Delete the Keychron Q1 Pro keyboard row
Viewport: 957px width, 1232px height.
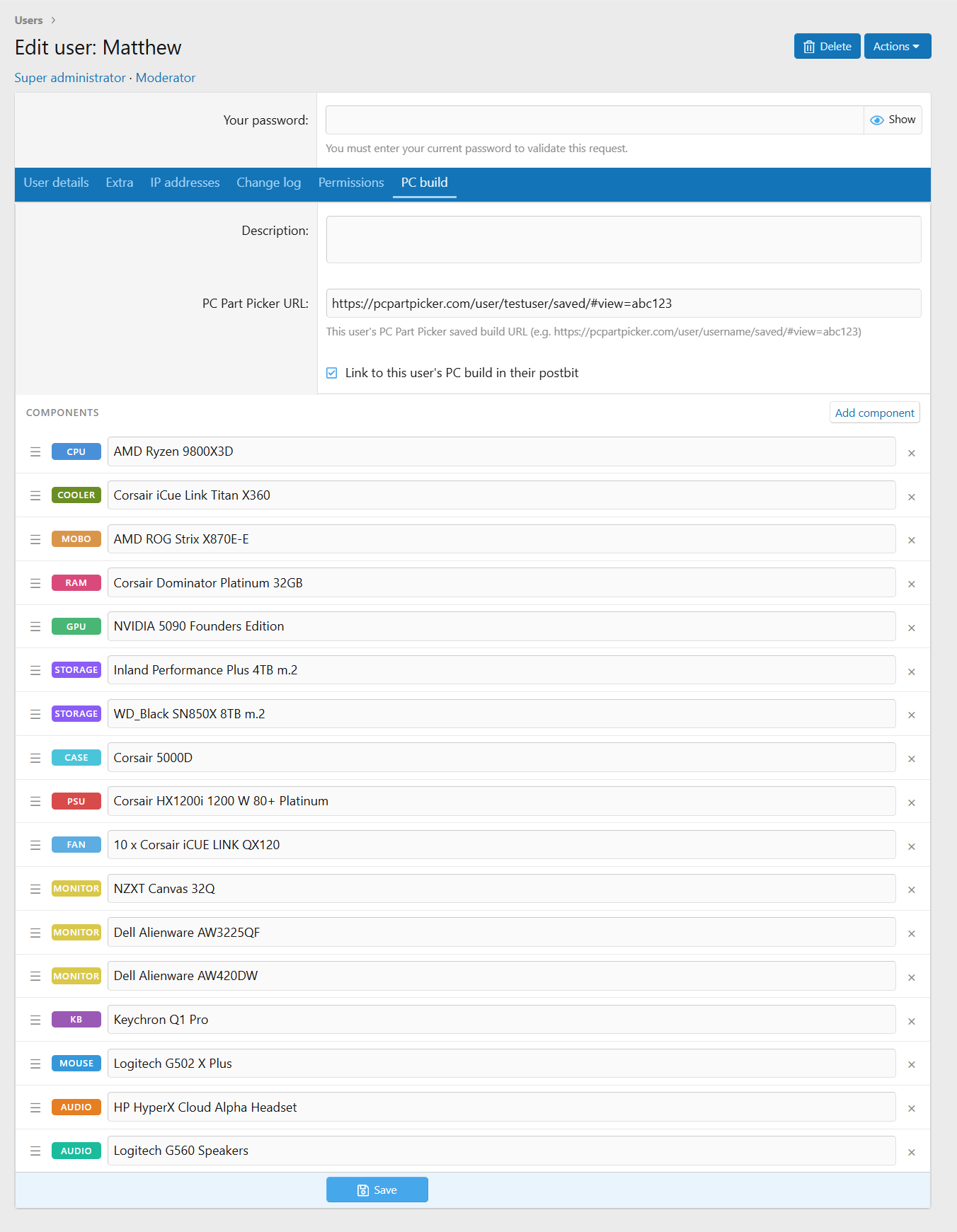[911, 1021]
